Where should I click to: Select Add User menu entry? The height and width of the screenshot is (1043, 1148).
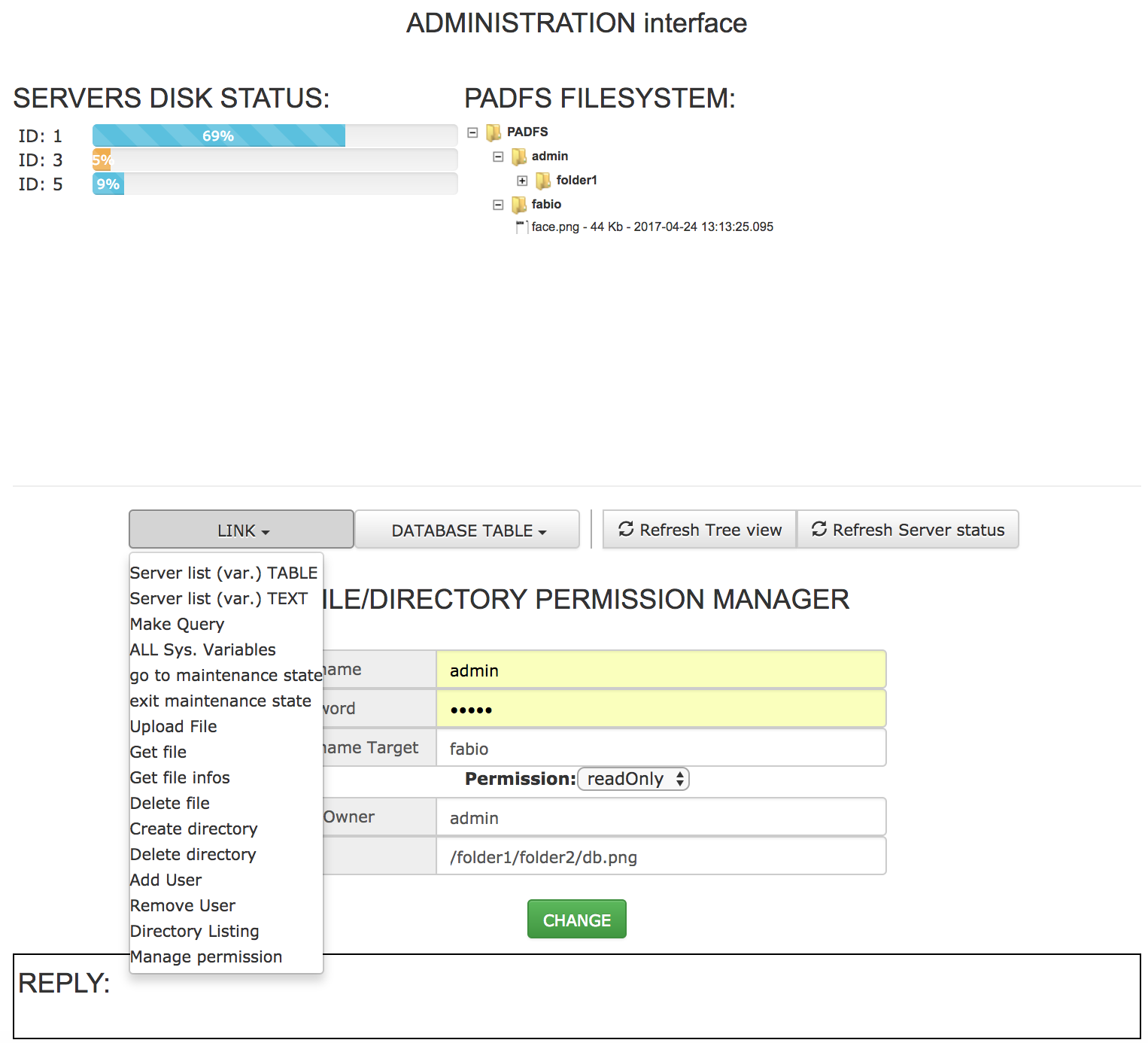tap(166, 880)
